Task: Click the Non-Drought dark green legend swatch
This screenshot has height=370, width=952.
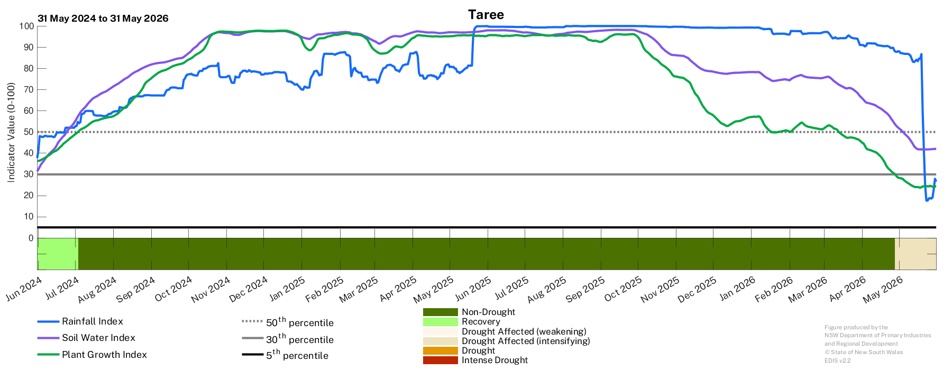Action: click(440, 312)
